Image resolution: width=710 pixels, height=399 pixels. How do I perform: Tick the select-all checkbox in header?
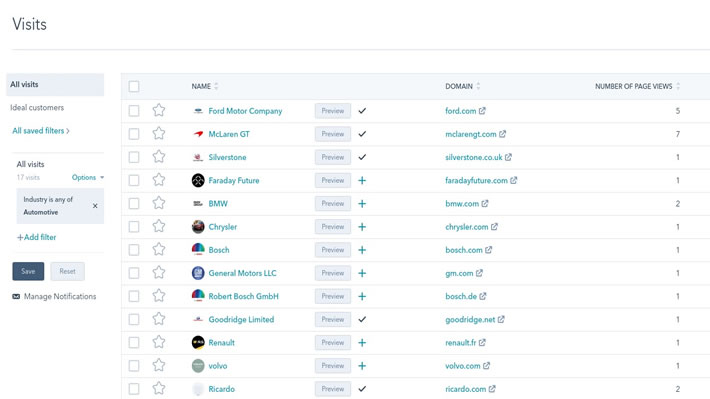134,86
